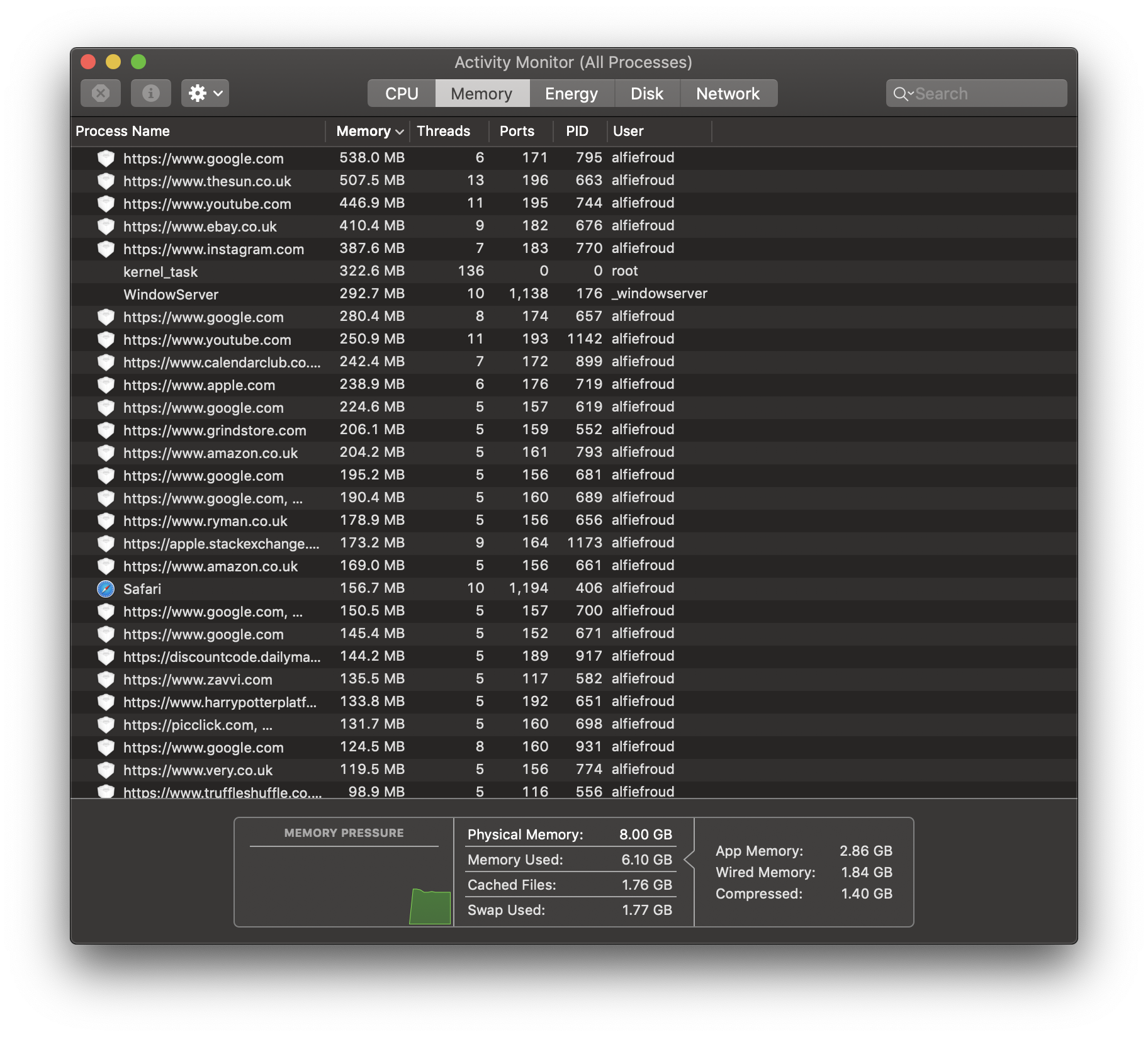
Task: Sort by the Process Name column header
Action: coord(198,131)
